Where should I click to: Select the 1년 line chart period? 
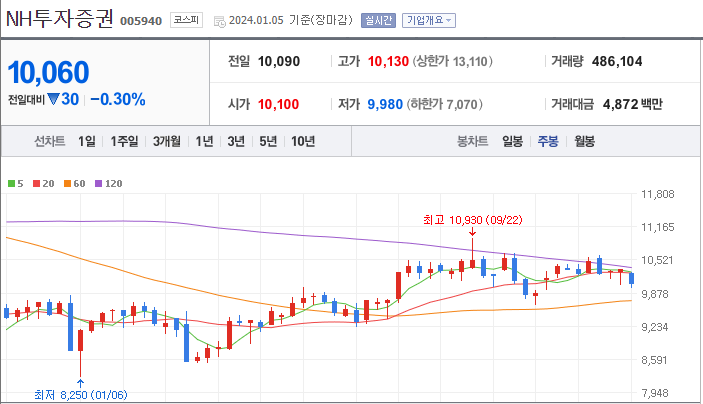(204, 141)
